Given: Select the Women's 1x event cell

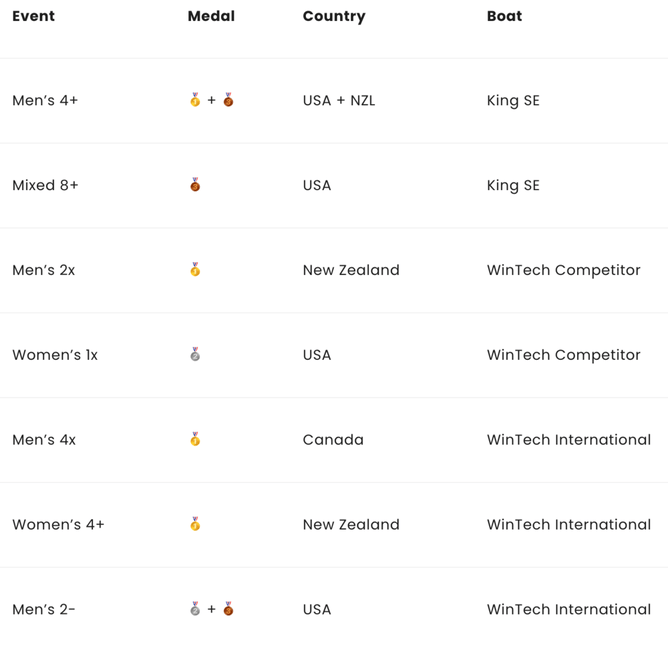Looking at the screenshot, I should click(x=55, y=355).
